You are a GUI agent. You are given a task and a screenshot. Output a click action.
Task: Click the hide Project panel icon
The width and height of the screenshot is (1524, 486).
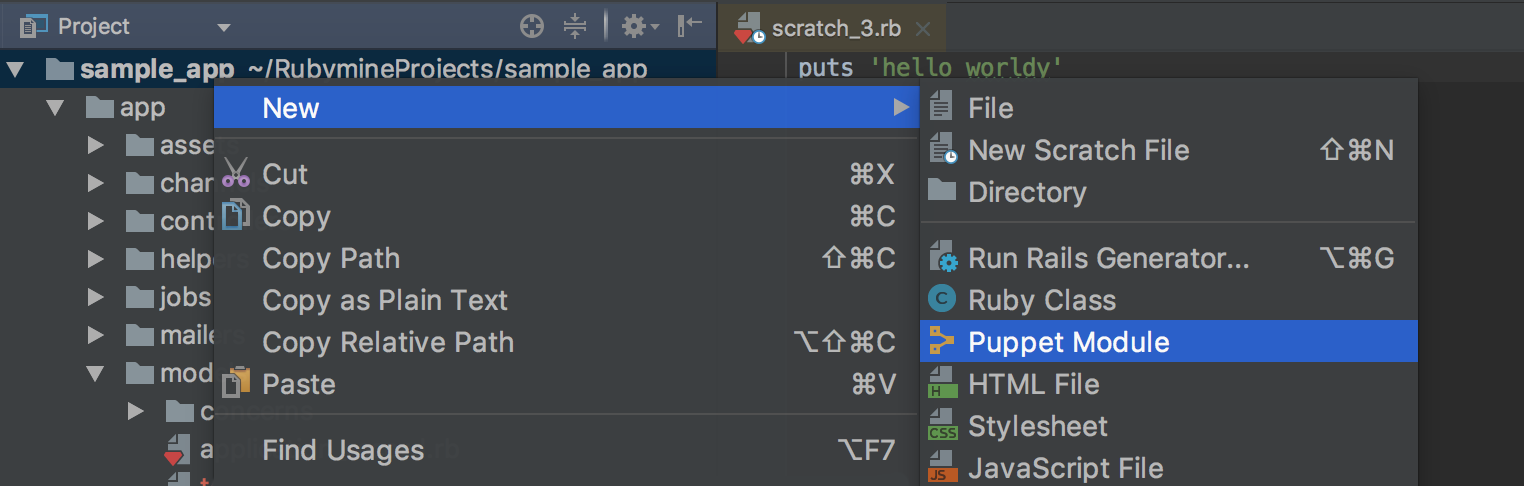click(x=689, y=26)
